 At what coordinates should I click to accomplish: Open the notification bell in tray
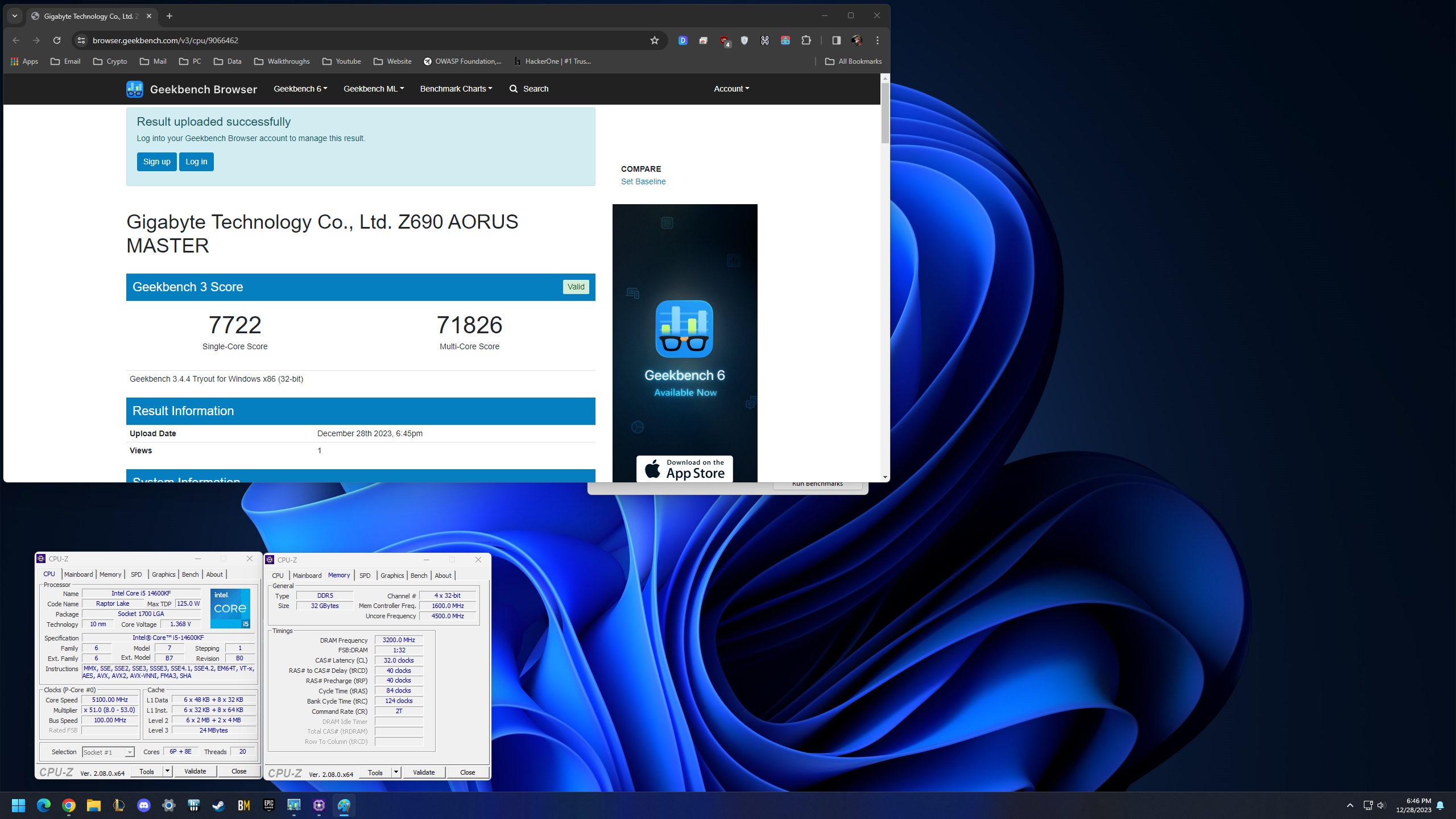pyautogui.click(x=1441, y=805)
